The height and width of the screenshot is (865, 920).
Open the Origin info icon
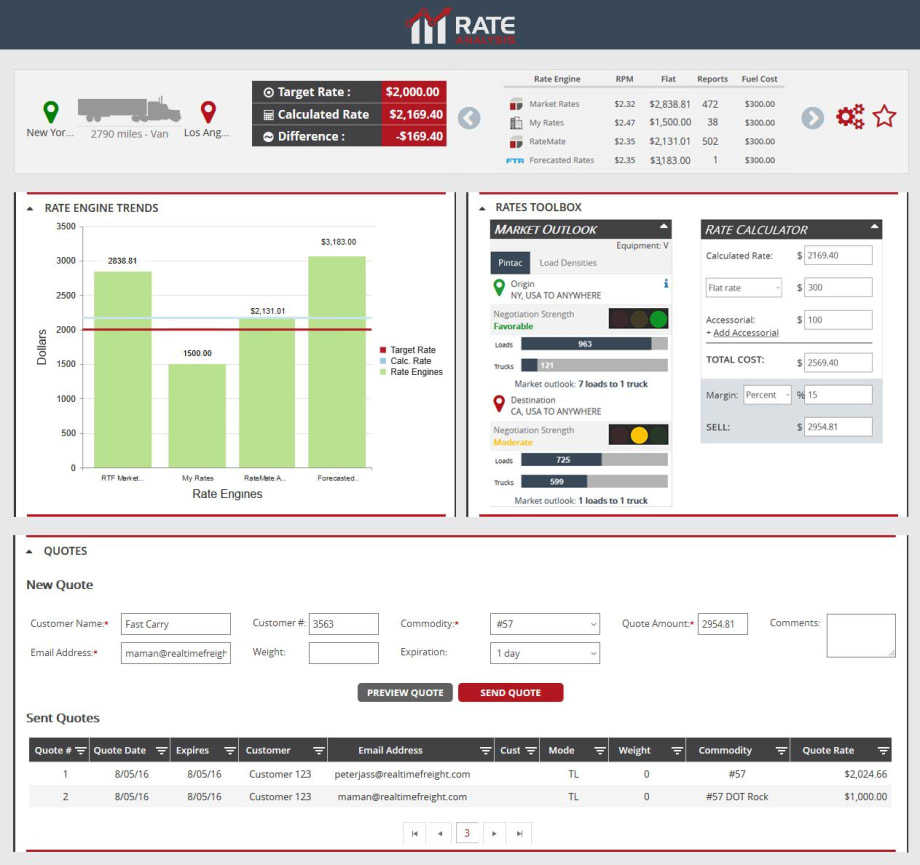[665, 282]
